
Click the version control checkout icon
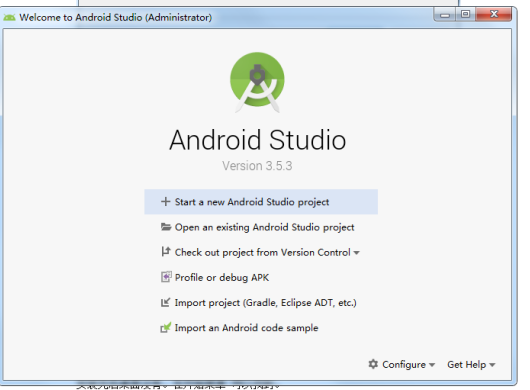click(165, 251)
